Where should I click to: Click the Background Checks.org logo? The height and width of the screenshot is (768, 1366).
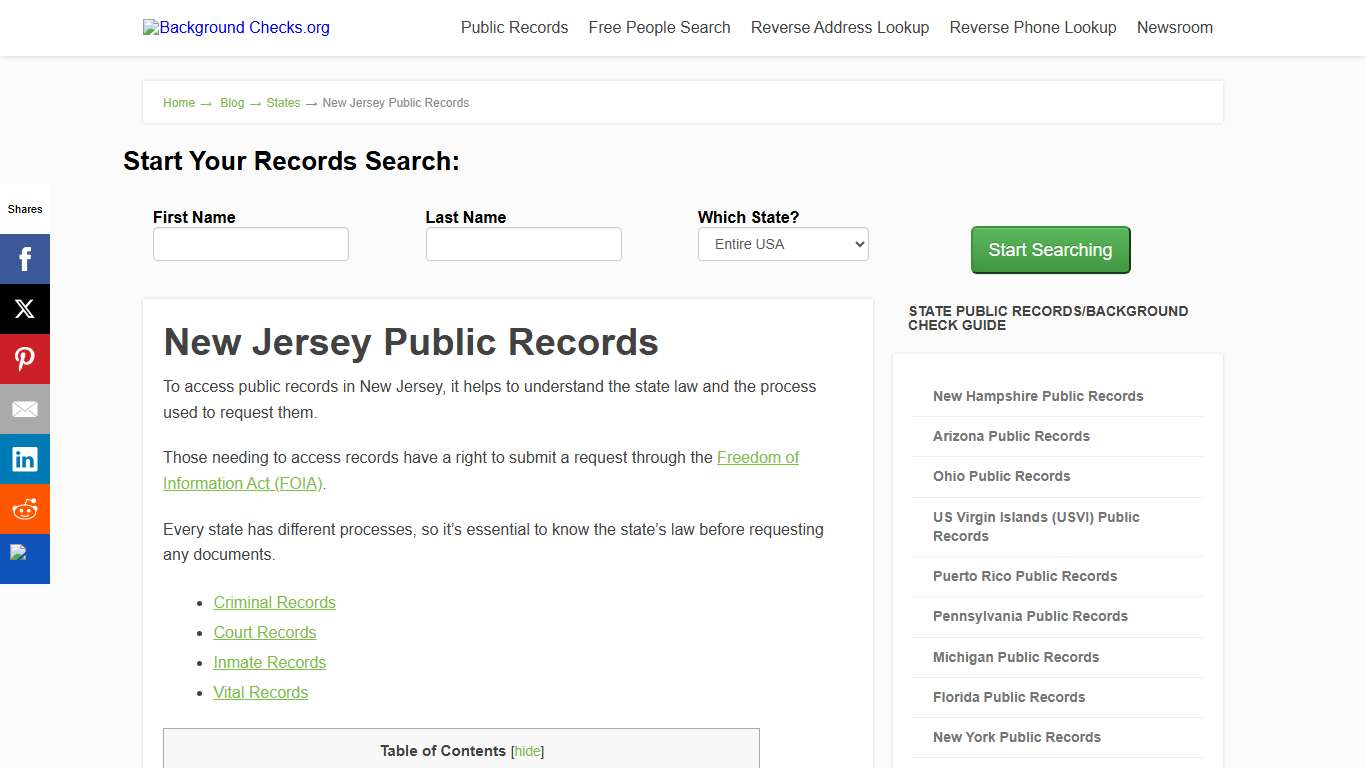tap(236, 27)
